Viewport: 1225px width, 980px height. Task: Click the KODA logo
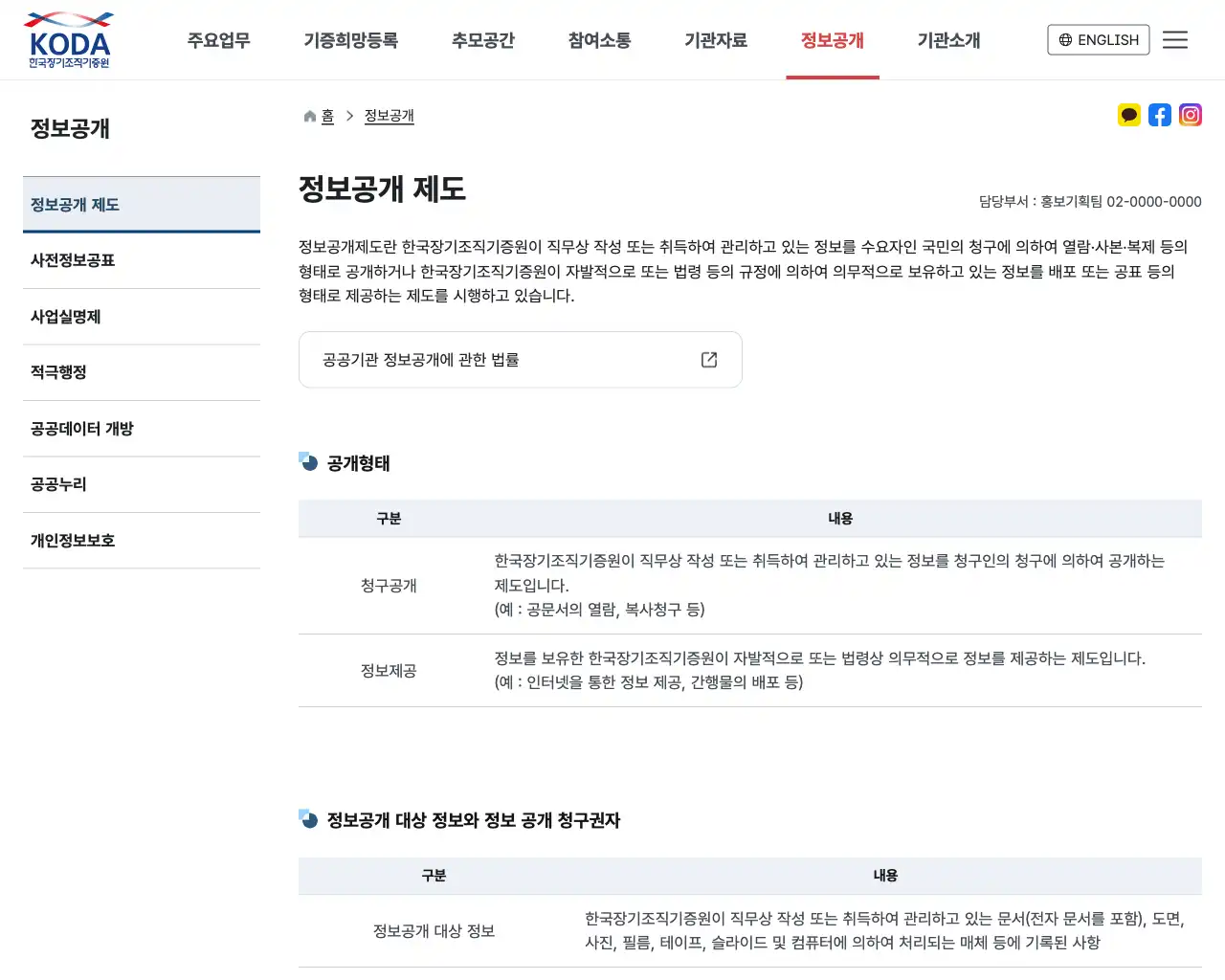68,39
